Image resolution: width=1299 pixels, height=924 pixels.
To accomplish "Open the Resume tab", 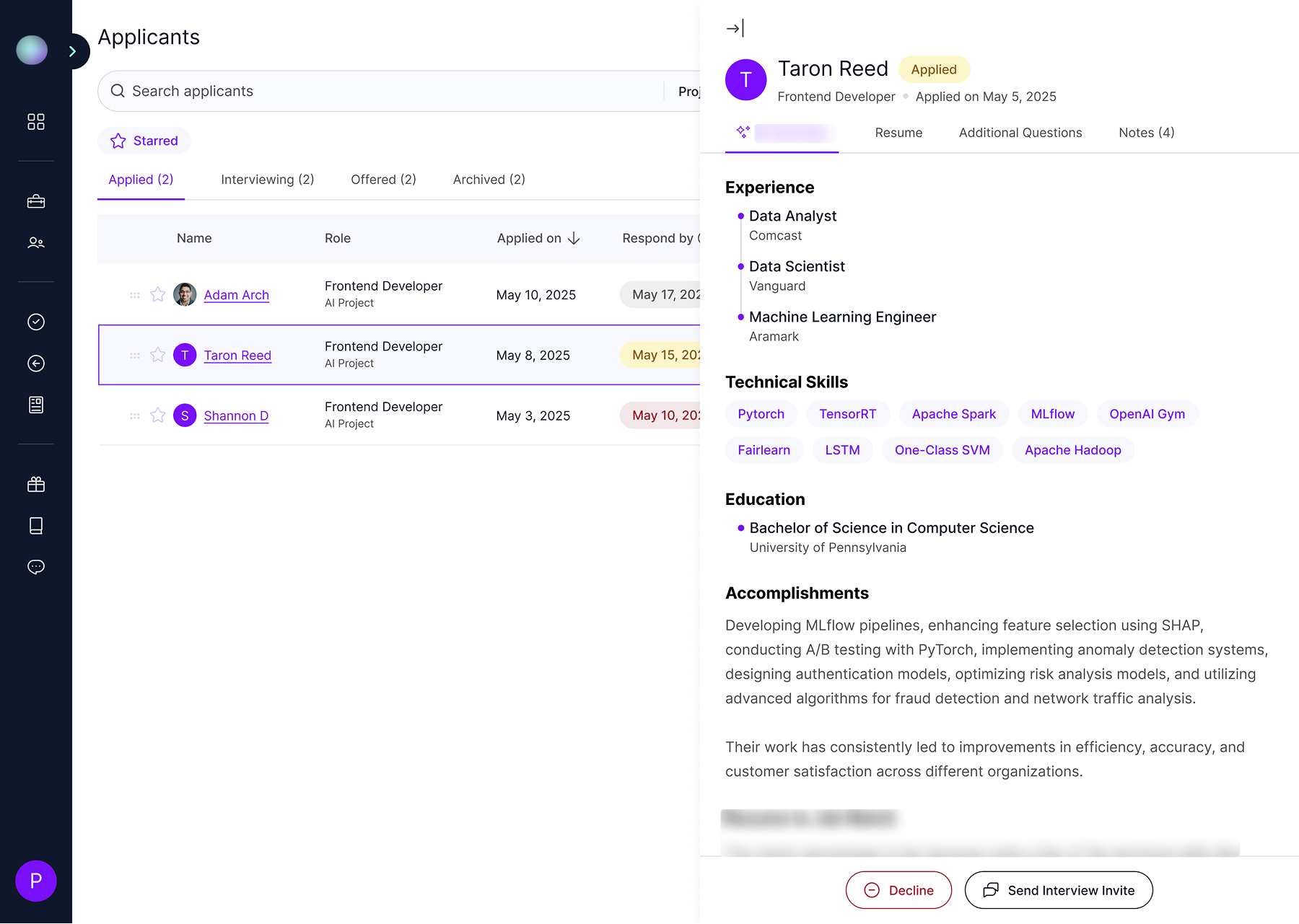I will (898, 133).
